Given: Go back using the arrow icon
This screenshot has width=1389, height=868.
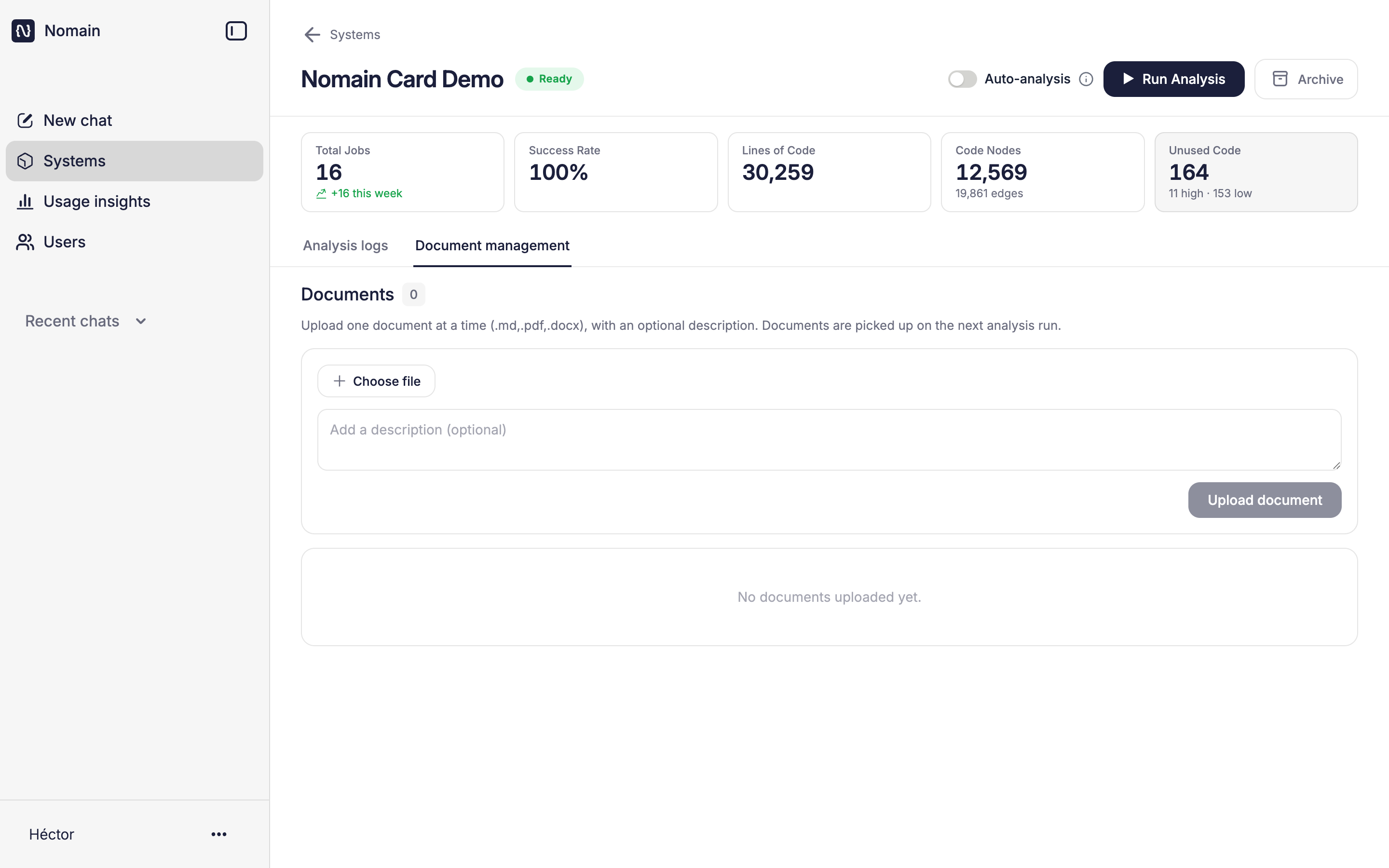Looking at the screenshot, I should [x=312, y=35].
